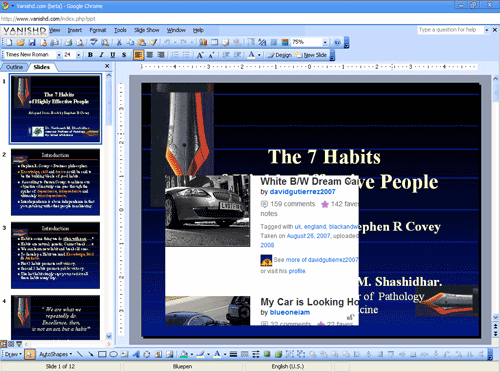Paste from clipboard

[x=142, y=42]
